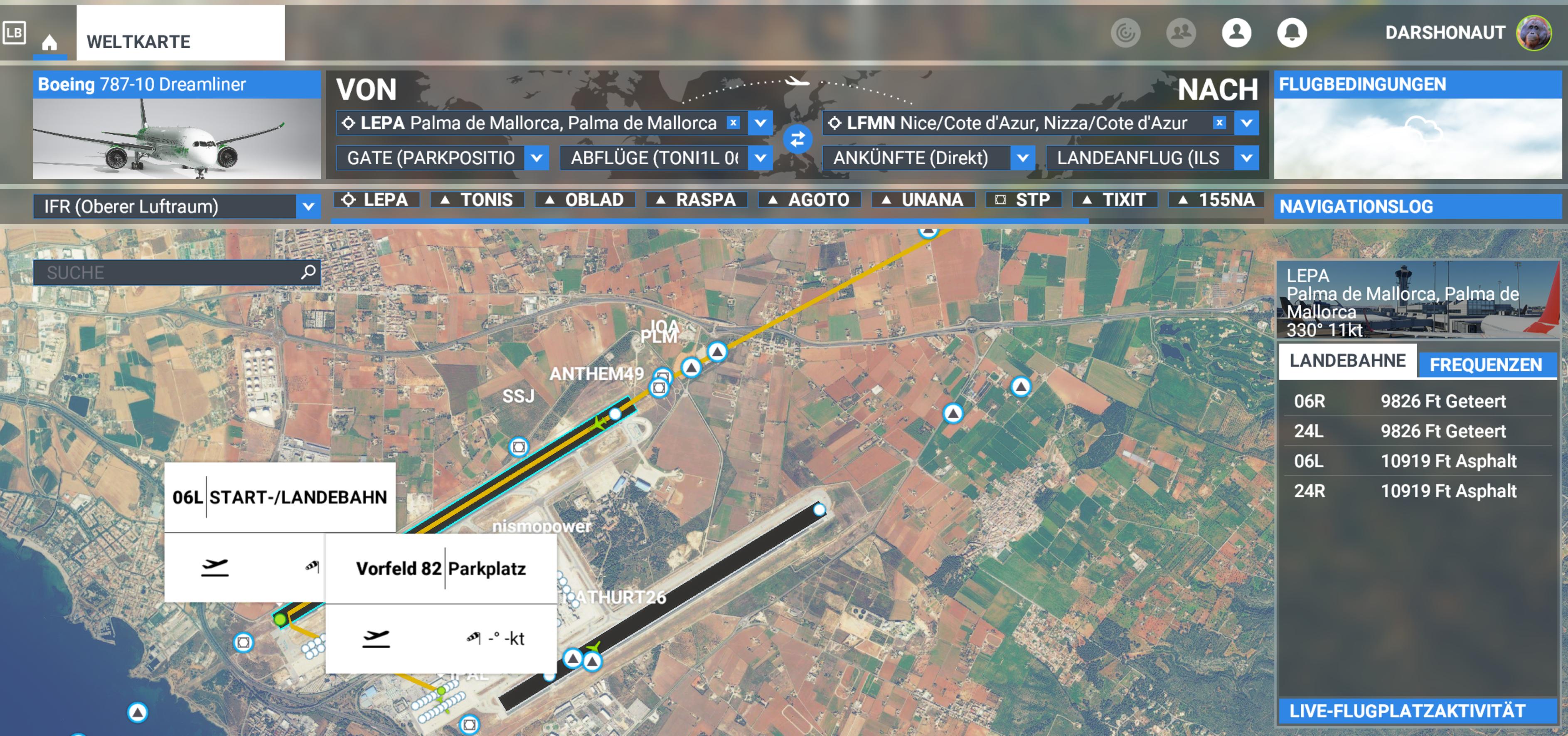Open LIVE-FLUGPLATZAKTIVITÄT
Screen dimensions: 1568x736
pos(1417,711)
